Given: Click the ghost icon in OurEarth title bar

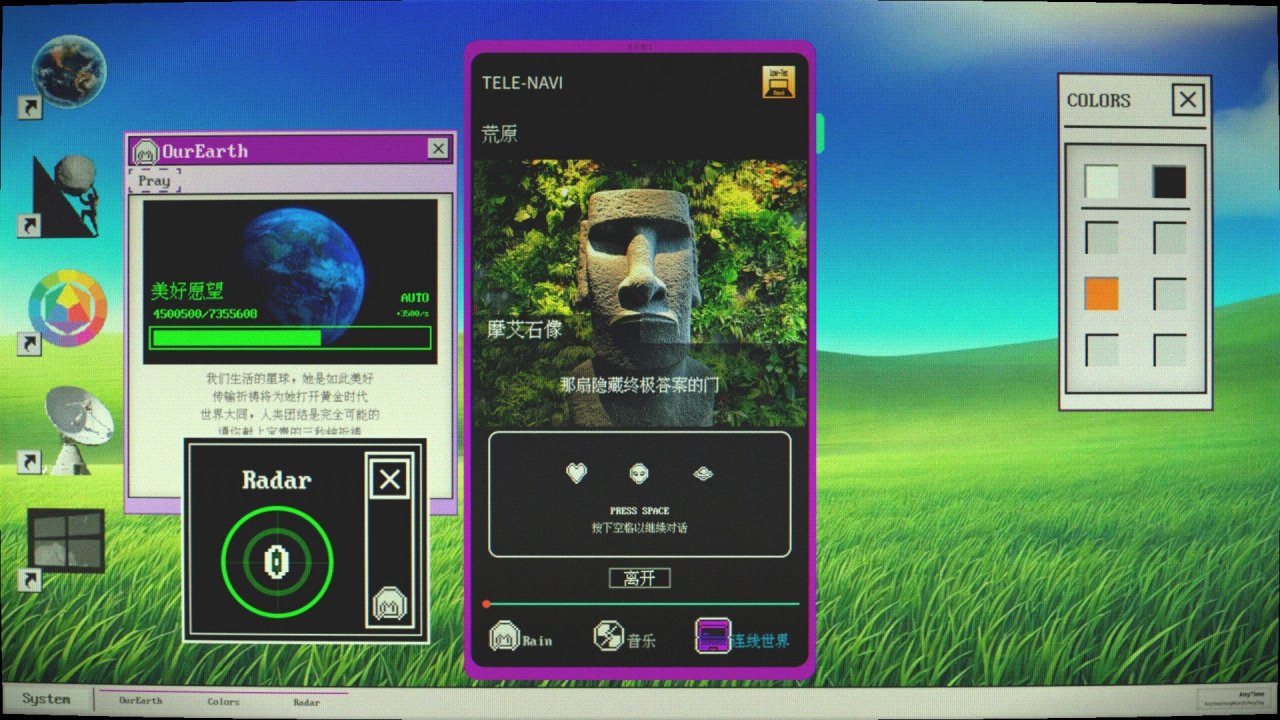Looking at the screenshot, I should pos(145,151).
